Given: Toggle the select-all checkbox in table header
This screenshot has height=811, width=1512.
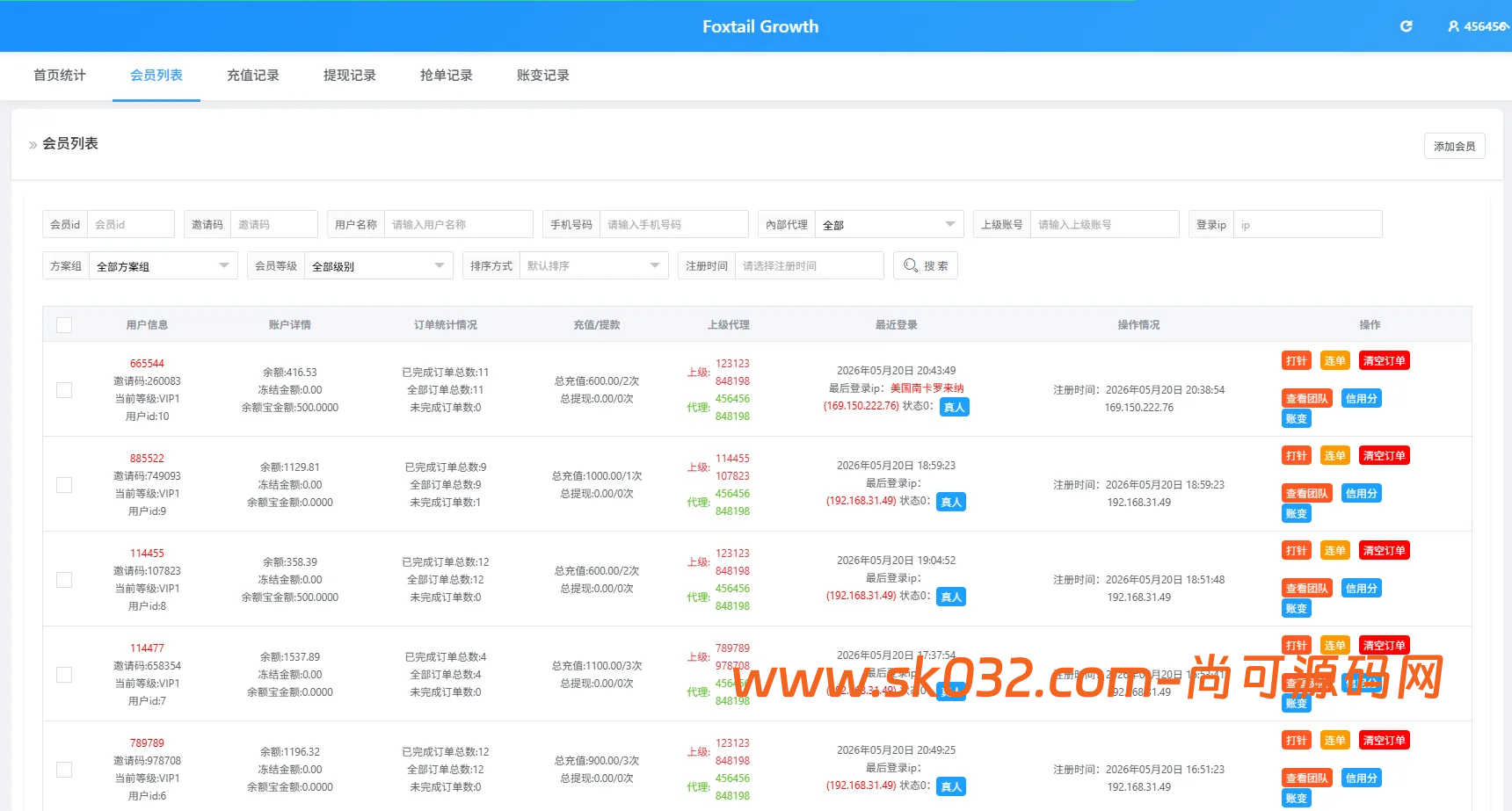Looking at the screenshot, I should point(64,325).
